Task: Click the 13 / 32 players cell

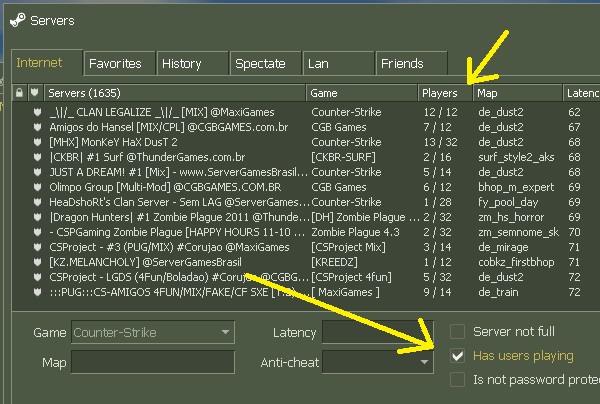Action: 440,142
